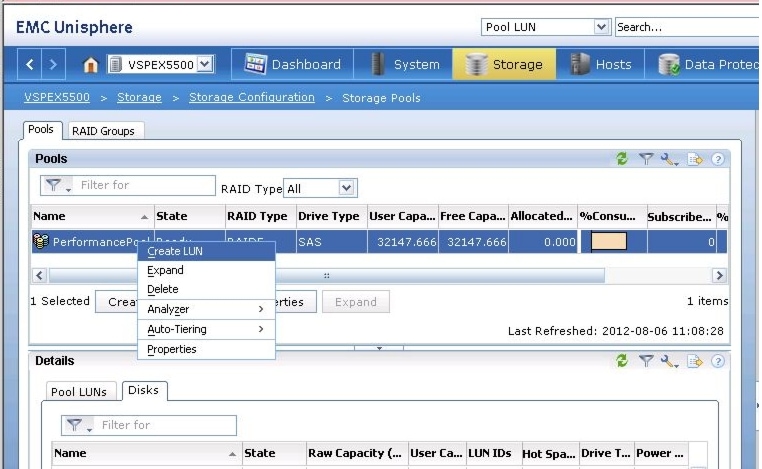Open the Dashboard section
Screen dimensions: 762x469
293,64
